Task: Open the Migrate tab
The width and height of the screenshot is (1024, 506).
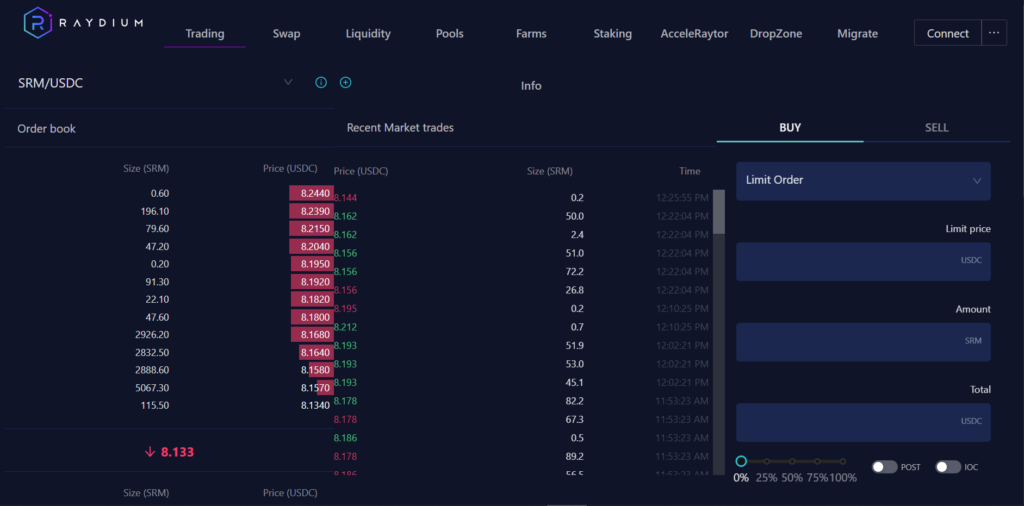Action: tap(857, 34)
